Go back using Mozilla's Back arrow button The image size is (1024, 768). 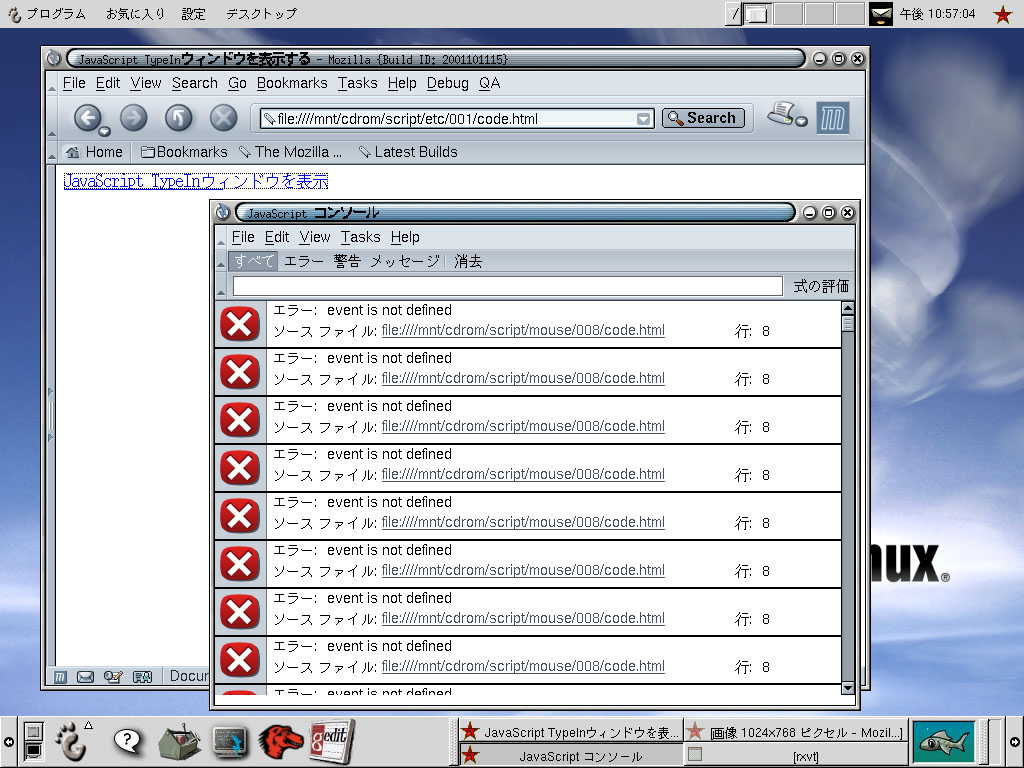pos(88,118)
